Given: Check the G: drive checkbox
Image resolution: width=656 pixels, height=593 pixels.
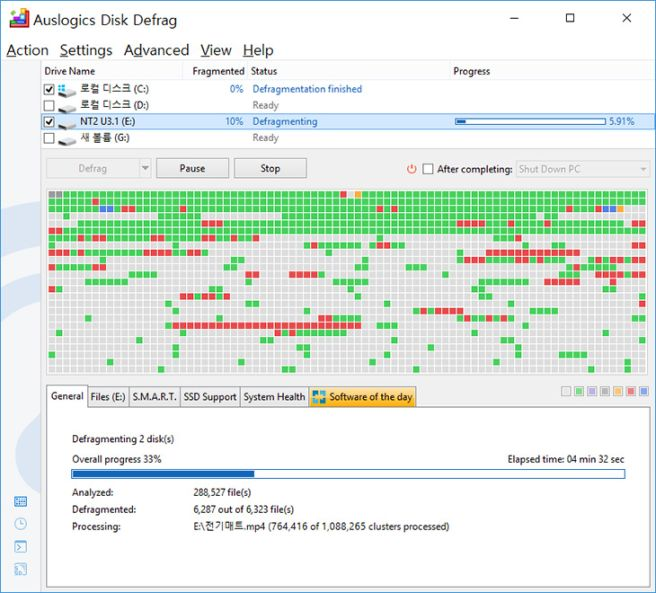Looking at the screenshot, I should pos(49,138).
